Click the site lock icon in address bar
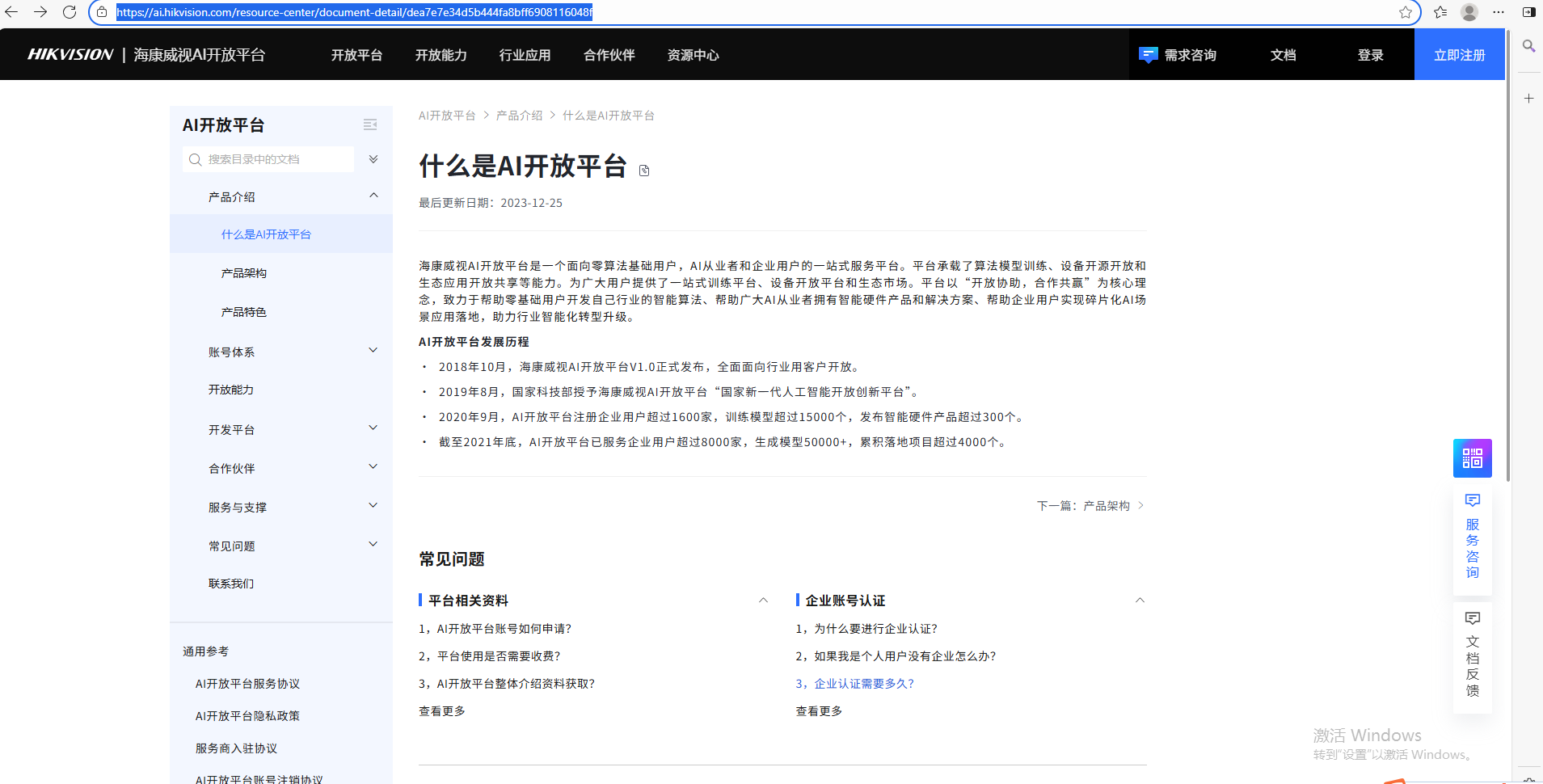This screenshot has height=784, width=1543. click(x=102, y=12)
